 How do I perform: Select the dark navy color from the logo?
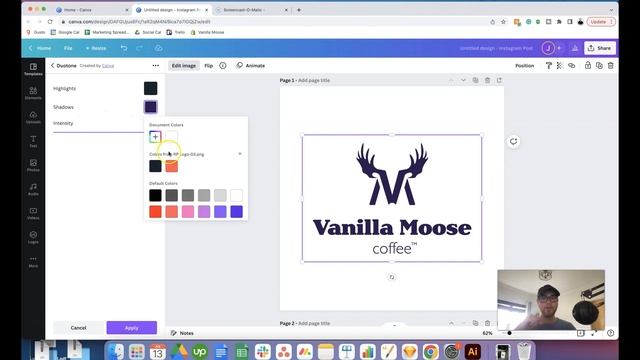[155, 166]
